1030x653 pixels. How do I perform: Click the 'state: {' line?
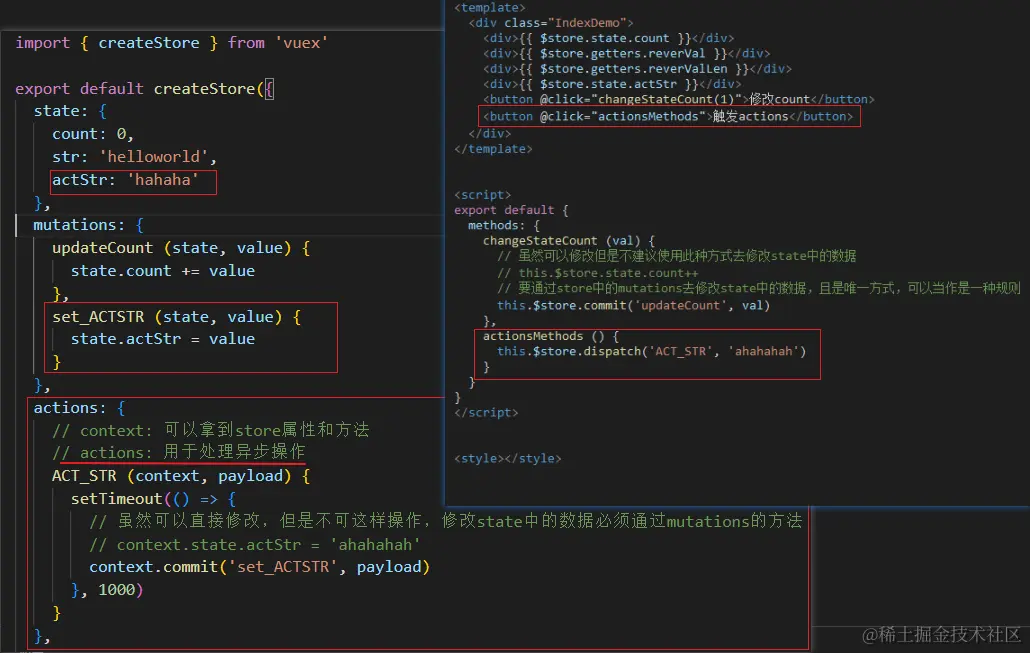click(70, 111)
